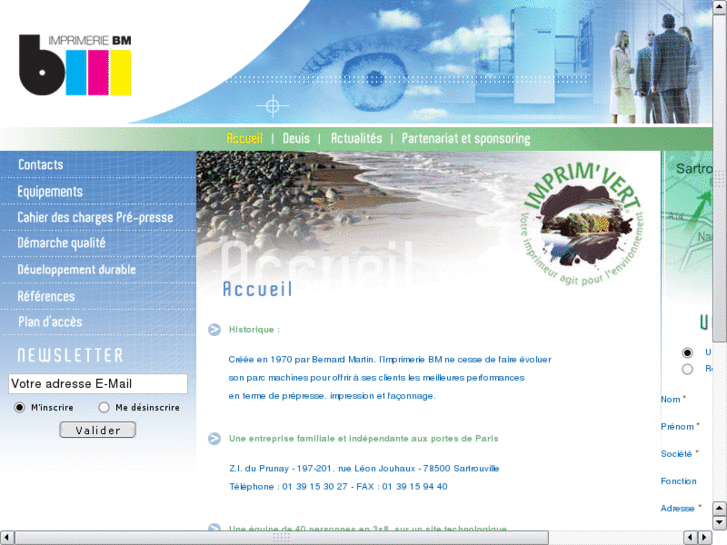Click the Historique heading text
This screenshot has height=545, width=727.
click(254, 330)
